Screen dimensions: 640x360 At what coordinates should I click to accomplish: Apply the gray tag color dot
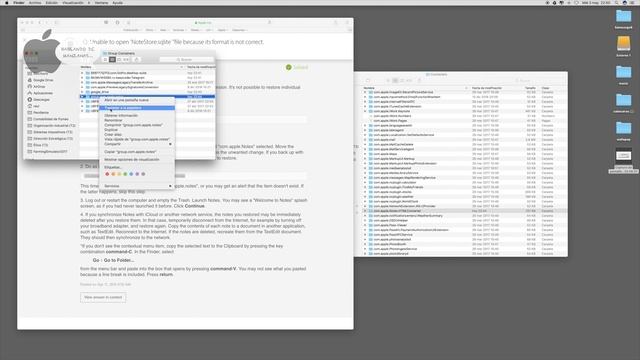click(143, 174)
